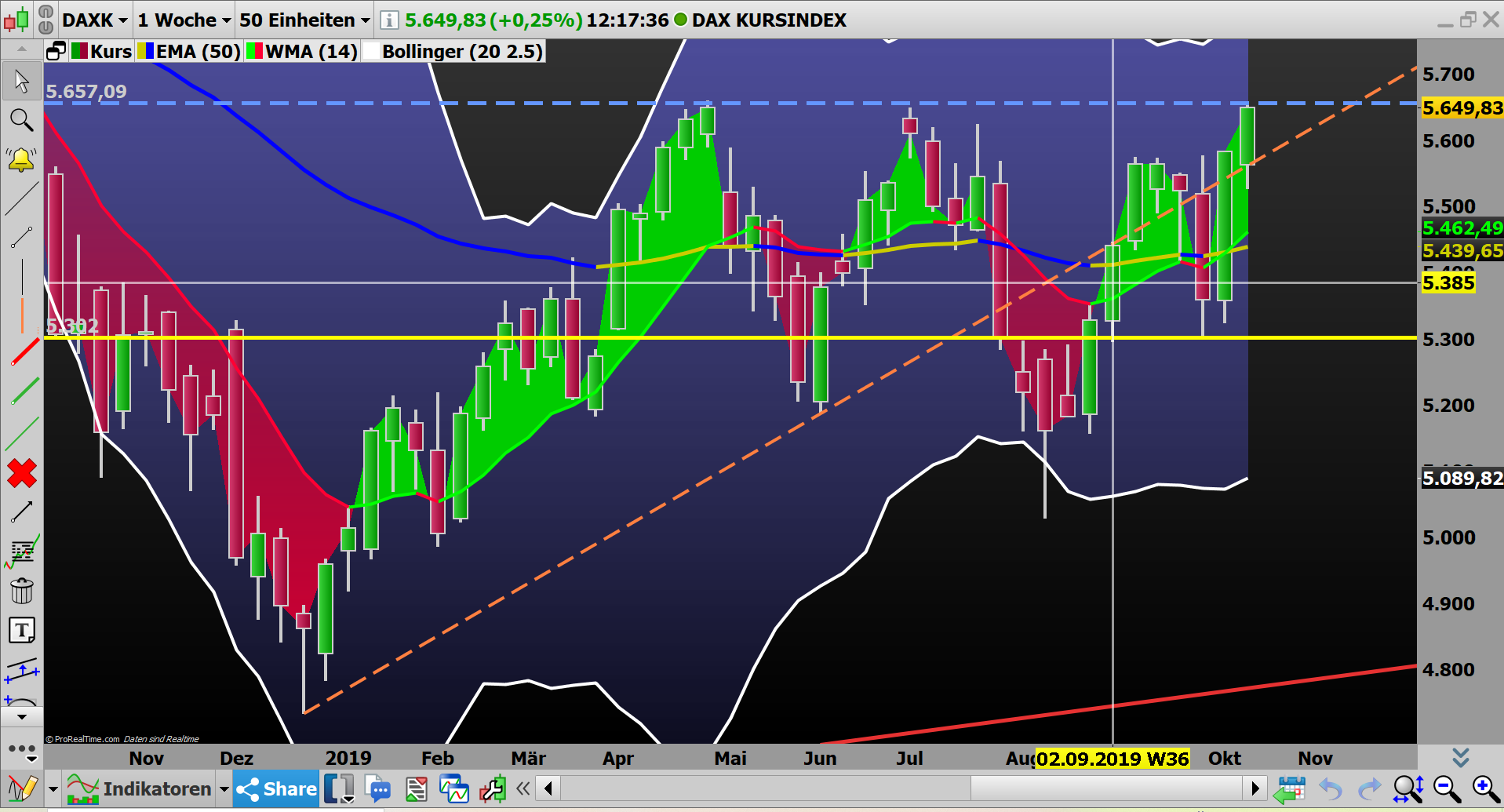The width and height of the screenshot is (1504, 812).
Task: Open the DAXK instrument dropdown
Action: click(94, 20)
